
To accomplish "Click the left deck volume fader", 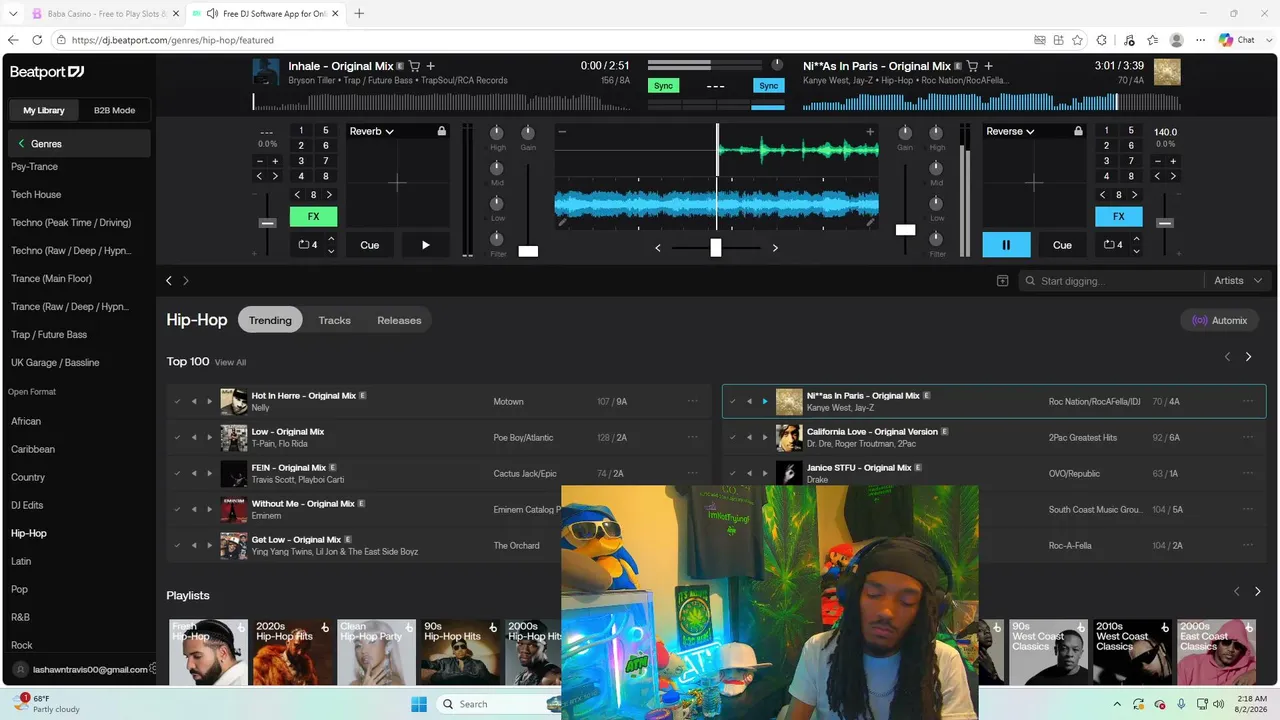I will (x=528, y=251).
